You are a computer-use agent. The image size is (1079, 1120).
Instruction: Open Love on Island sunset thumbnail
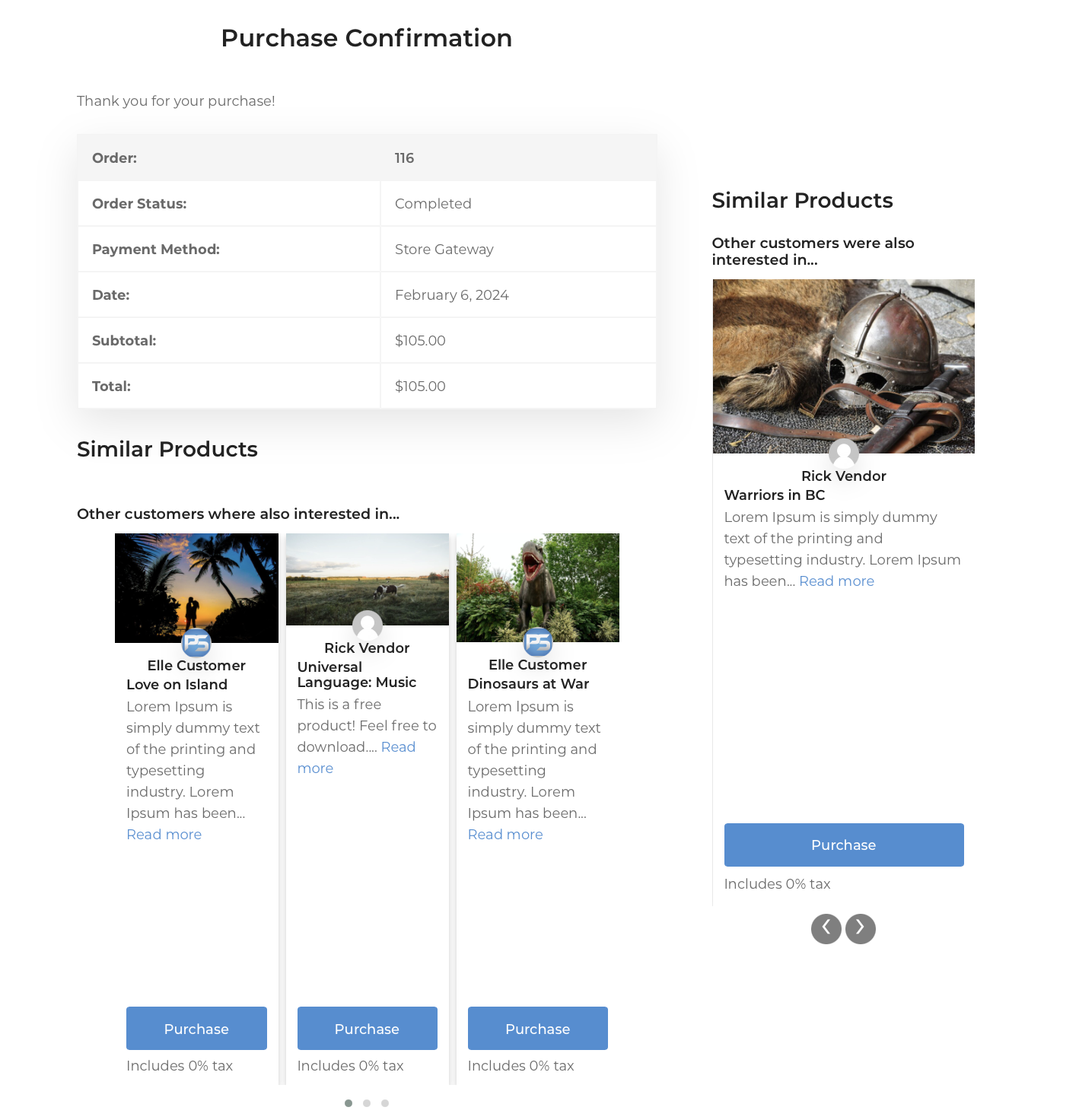(x=196, y=588)
